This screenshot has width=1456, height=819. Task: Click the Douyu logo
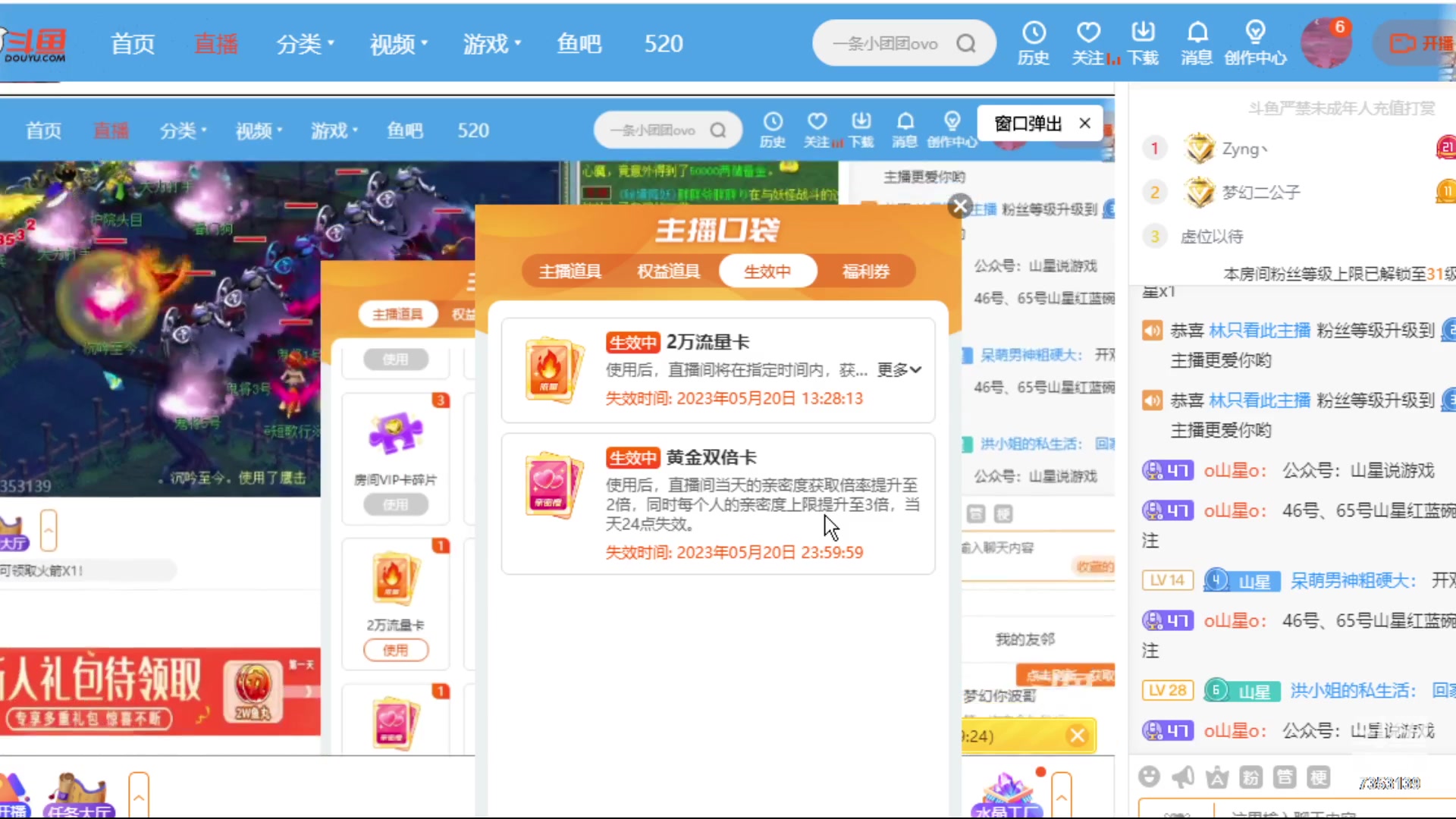click(x=34, y=45)
